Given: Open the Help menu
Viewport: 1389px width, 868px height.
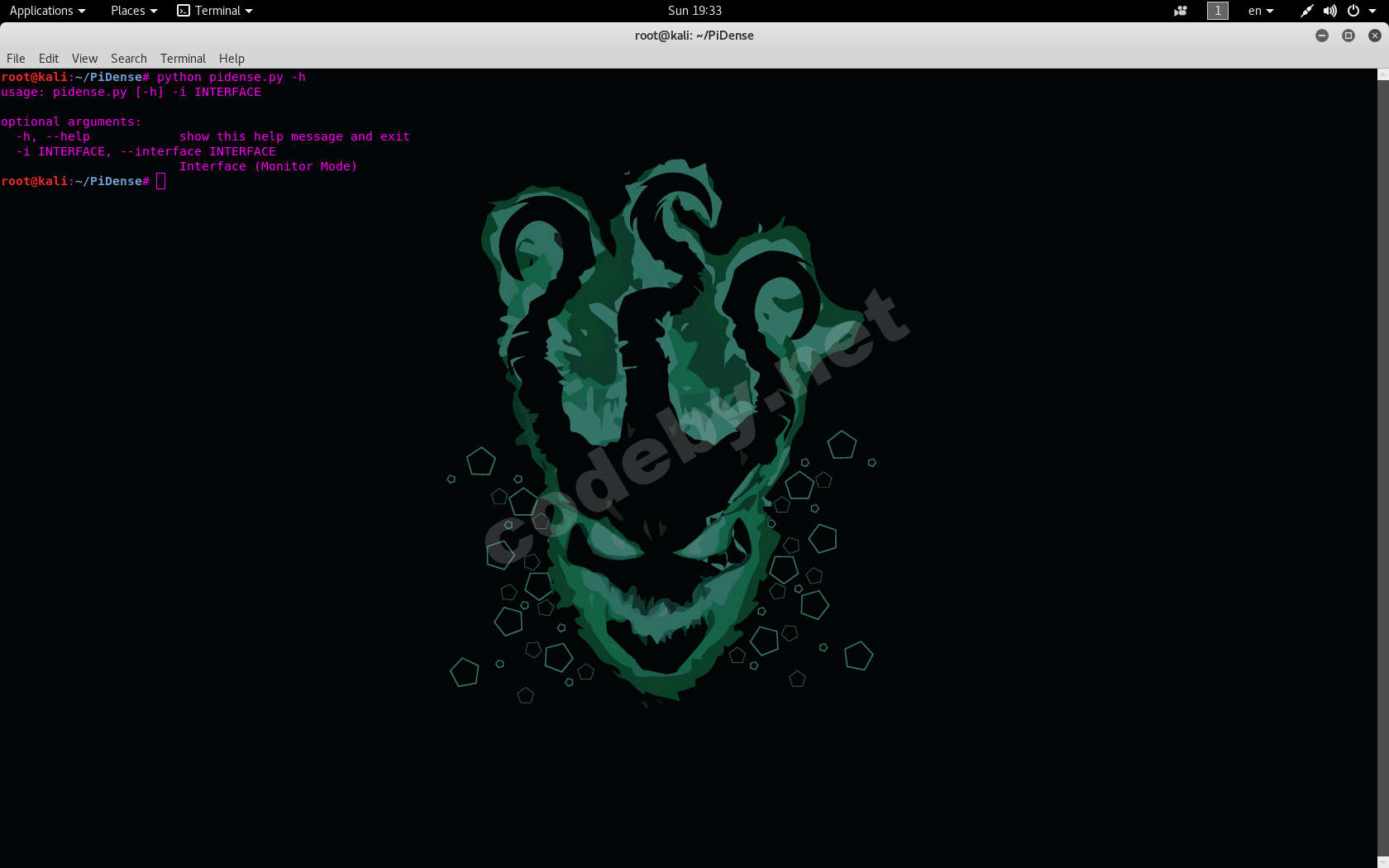Looking at the screenshot, I should coord(231,59).
